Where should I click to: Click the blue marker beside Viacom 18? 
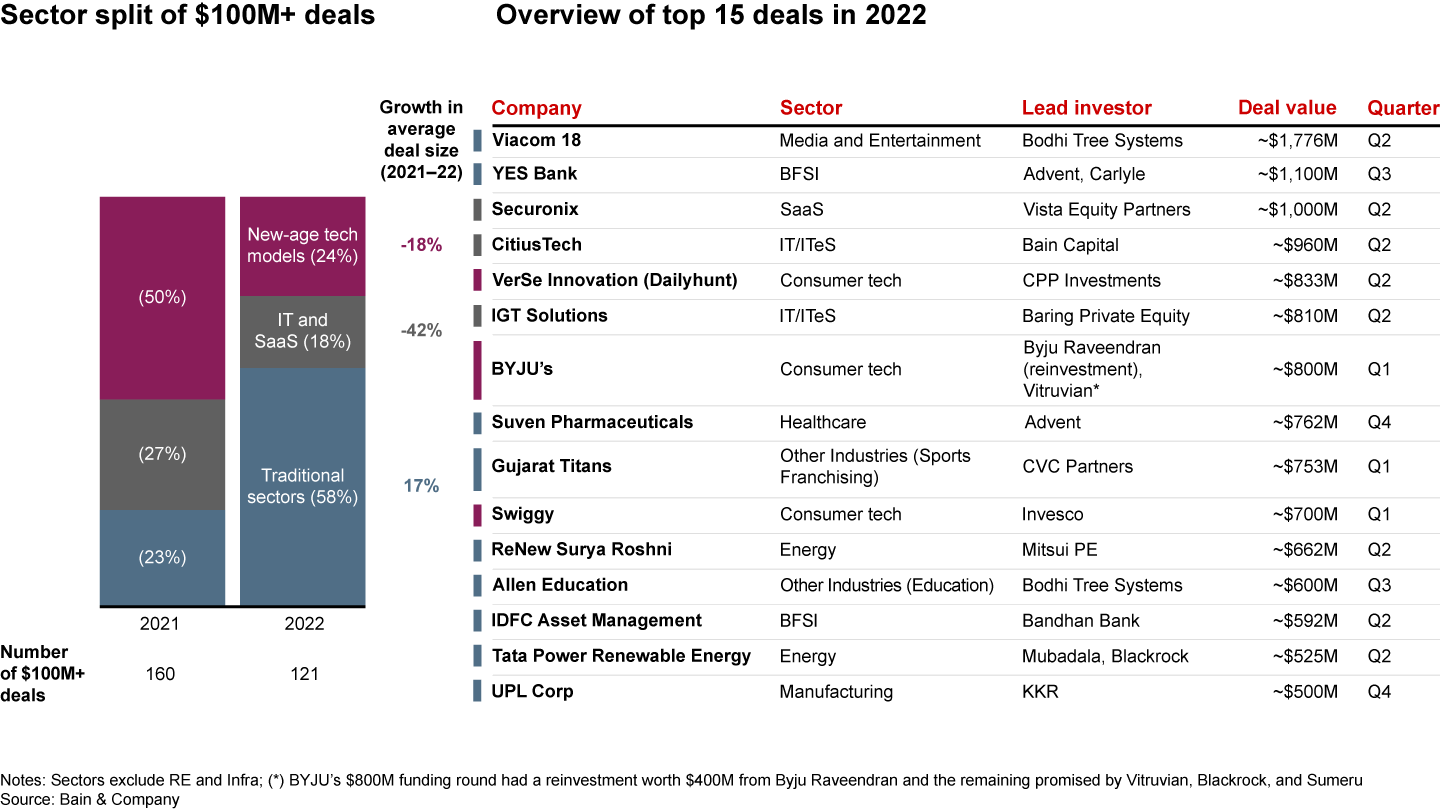click(x=477, y=141)
